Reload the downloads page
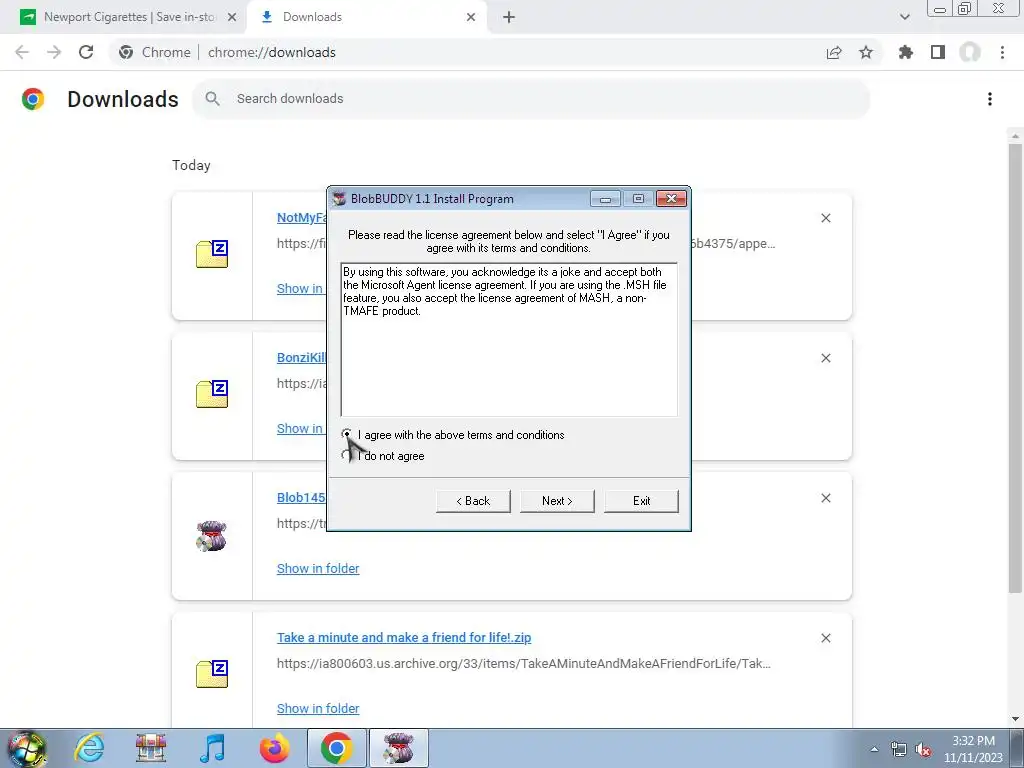 [x=86, y=52]
